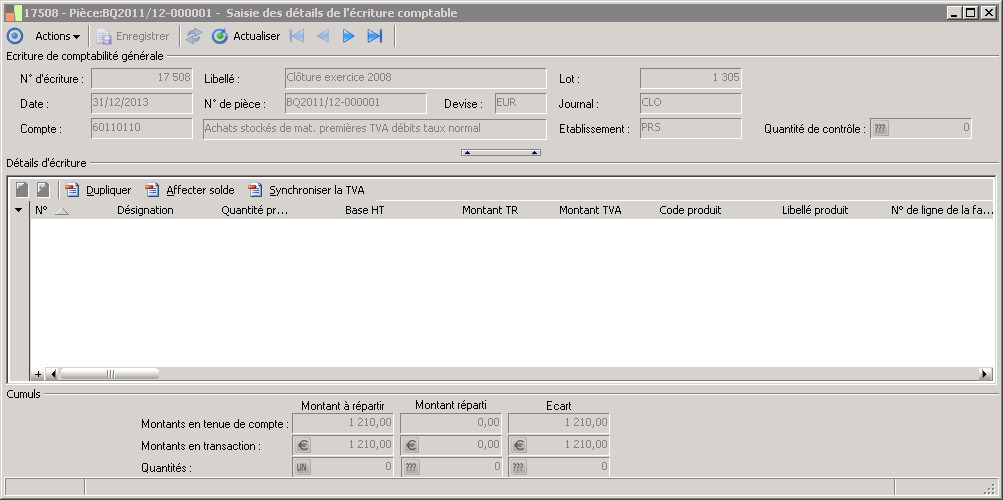Click the Désignation column header
Image resolution: width=1003 pixels, height=500 pixels.
(145, 210)
